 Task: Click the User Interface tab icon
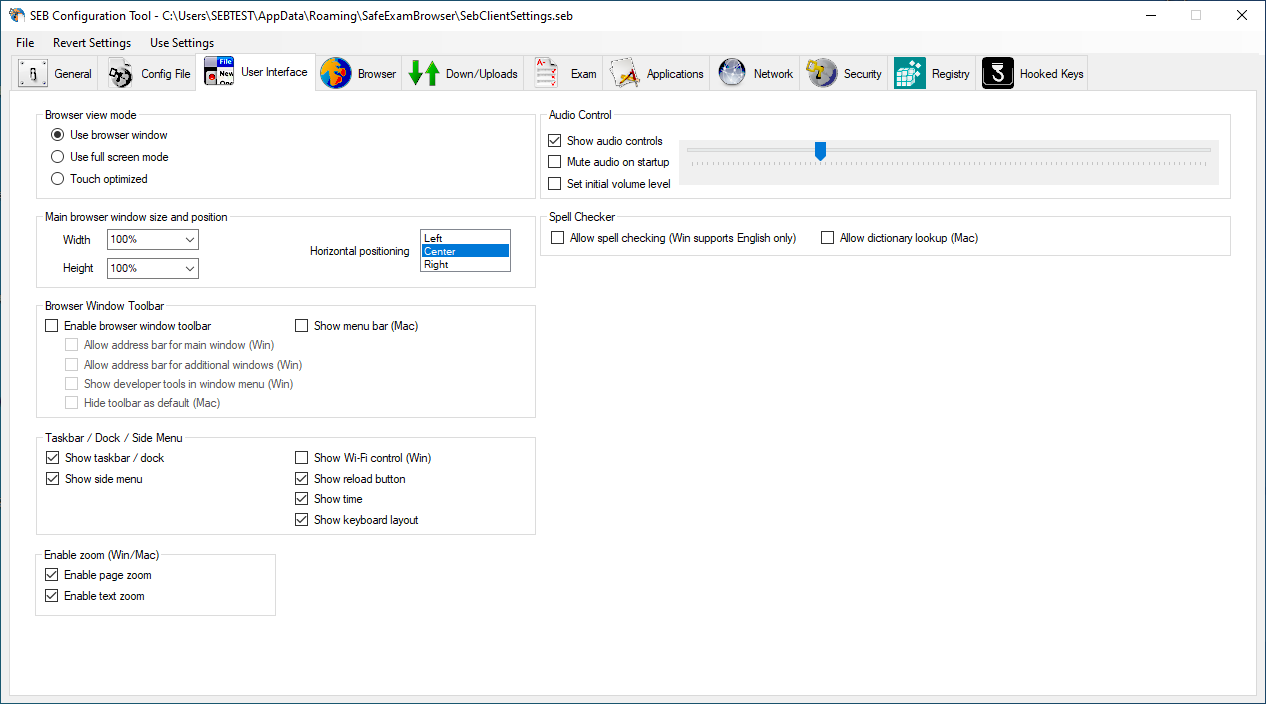[x=219, y=72]
